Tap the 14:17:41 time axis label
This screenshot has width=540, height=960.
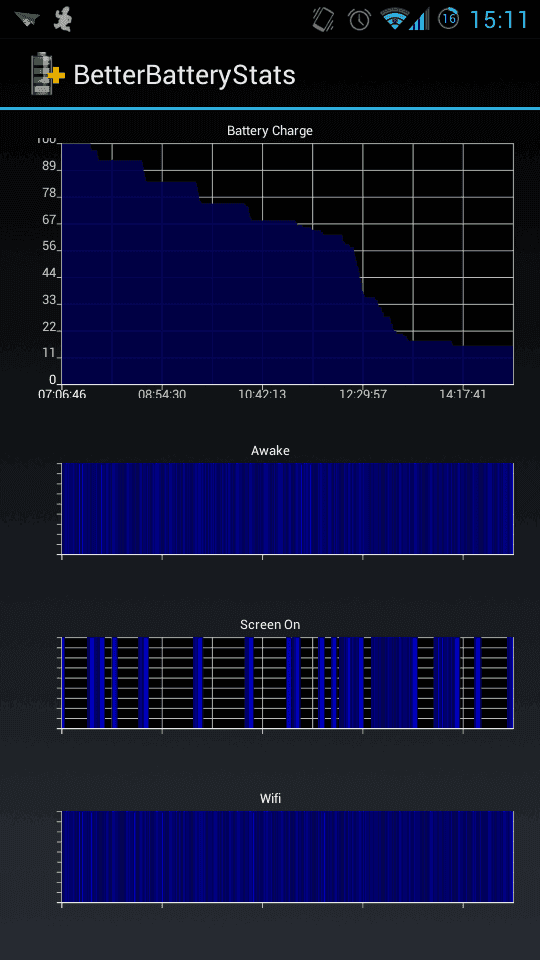(463, 394)
